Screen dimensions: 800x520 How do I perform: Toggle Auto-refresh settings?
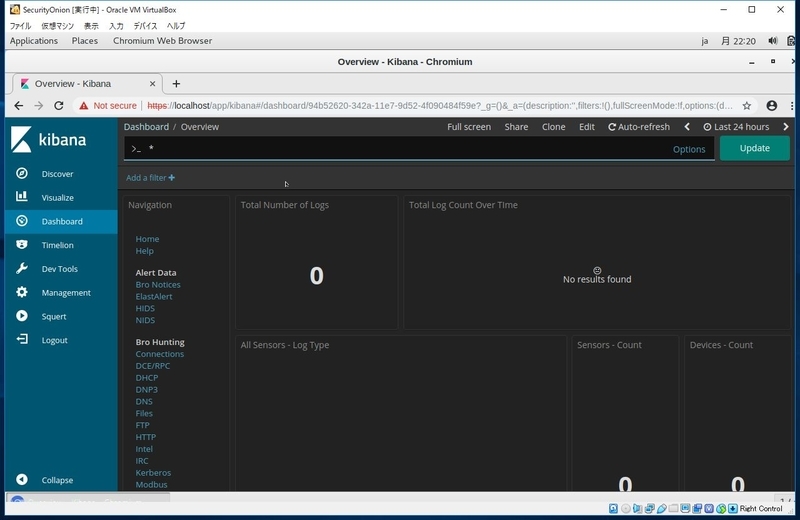(639, 127)
